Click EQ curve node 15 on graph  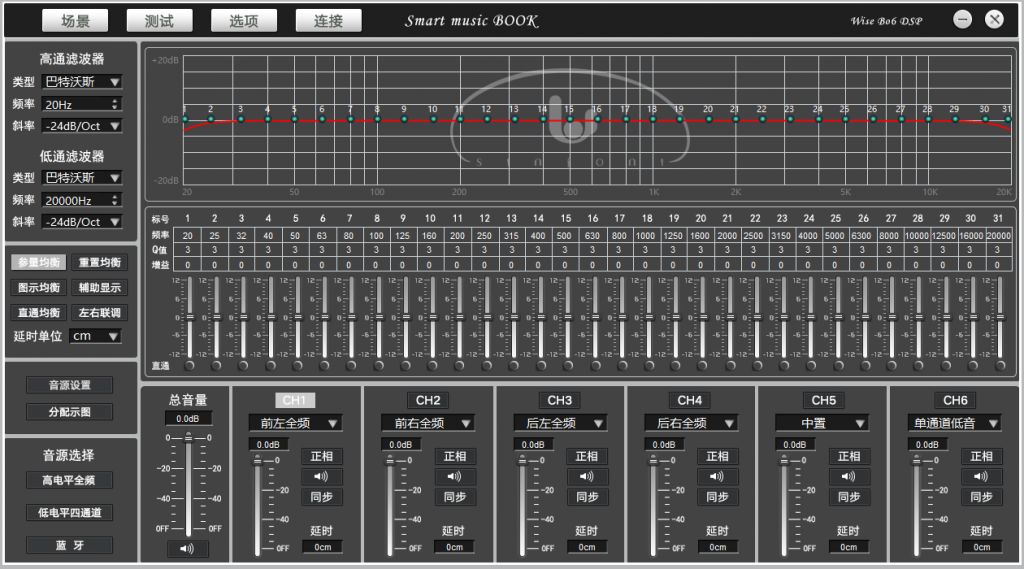coord(570,120)
